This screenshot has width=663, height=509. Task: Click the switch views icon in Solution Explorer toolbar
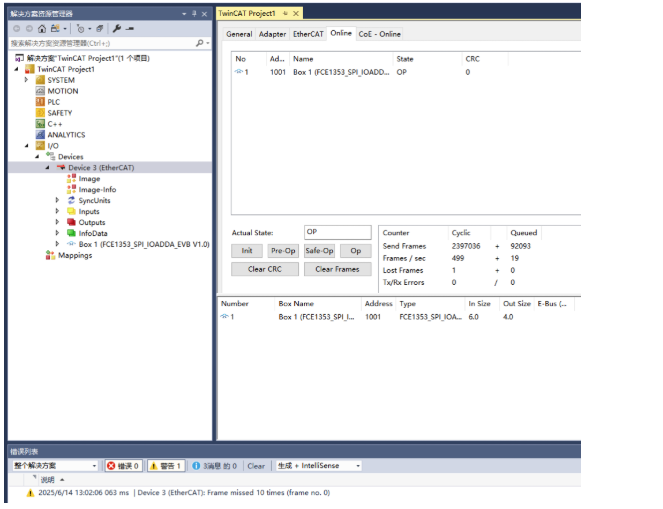tap(55, 29)
